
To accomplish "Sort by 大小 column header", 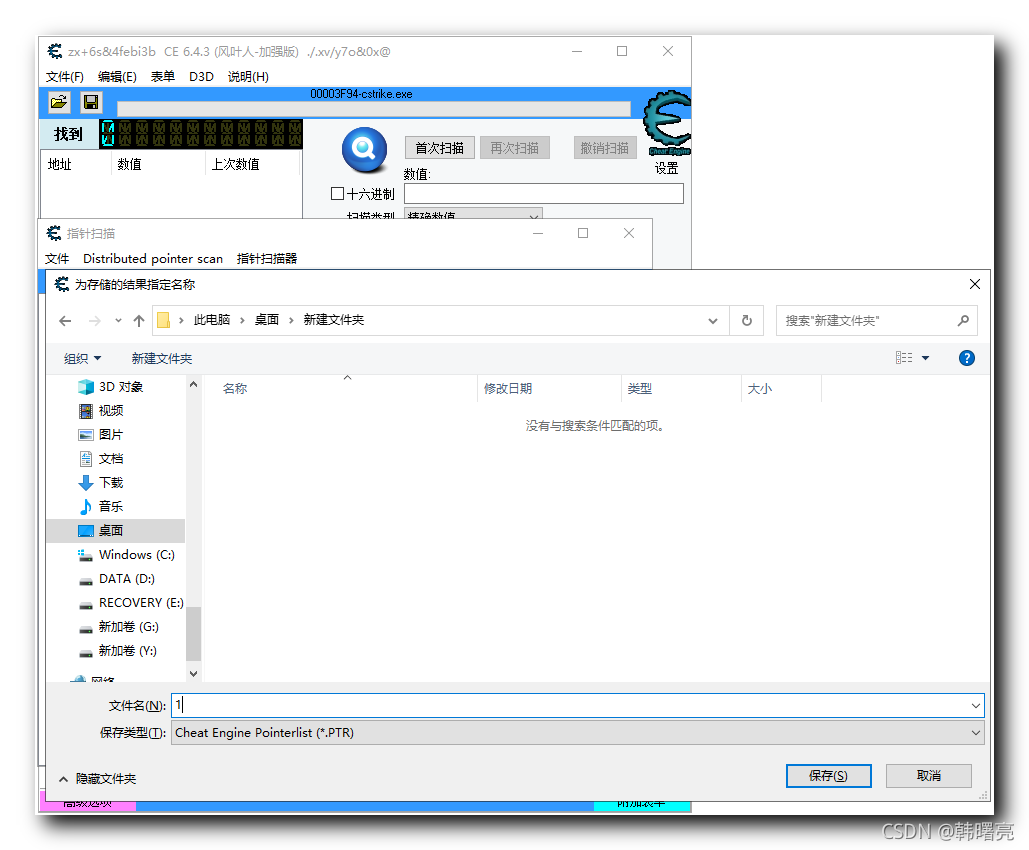I will 760,389.
